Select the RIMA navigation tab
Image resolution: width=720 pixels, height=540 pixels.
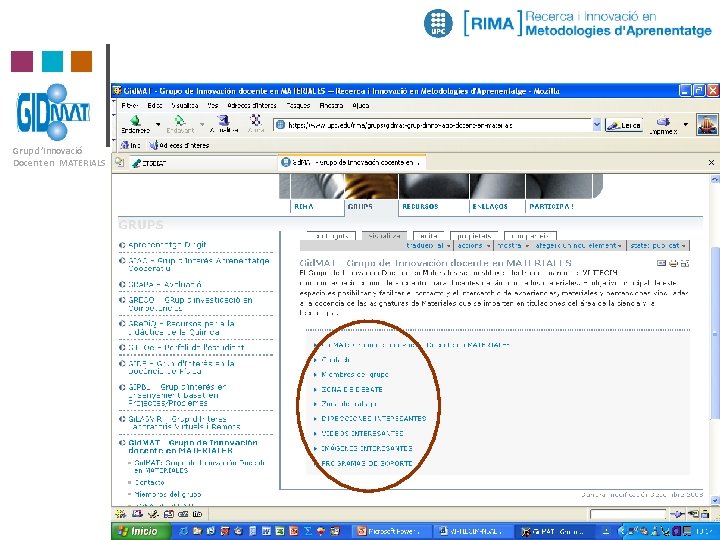304,207
